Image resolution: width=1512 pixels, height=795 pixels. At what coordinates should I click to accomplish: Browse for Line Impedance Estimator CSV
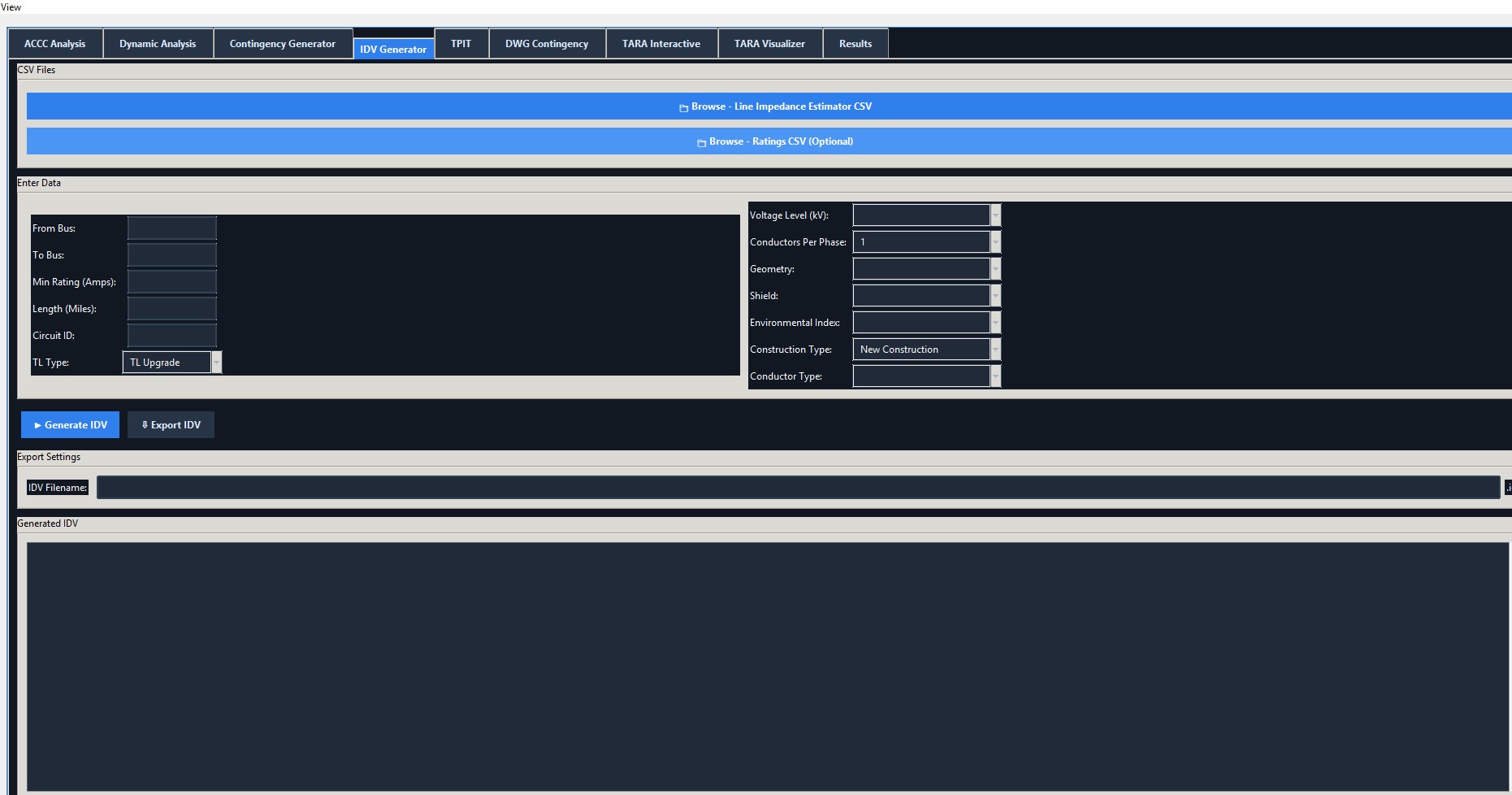[x=769, y=106]
